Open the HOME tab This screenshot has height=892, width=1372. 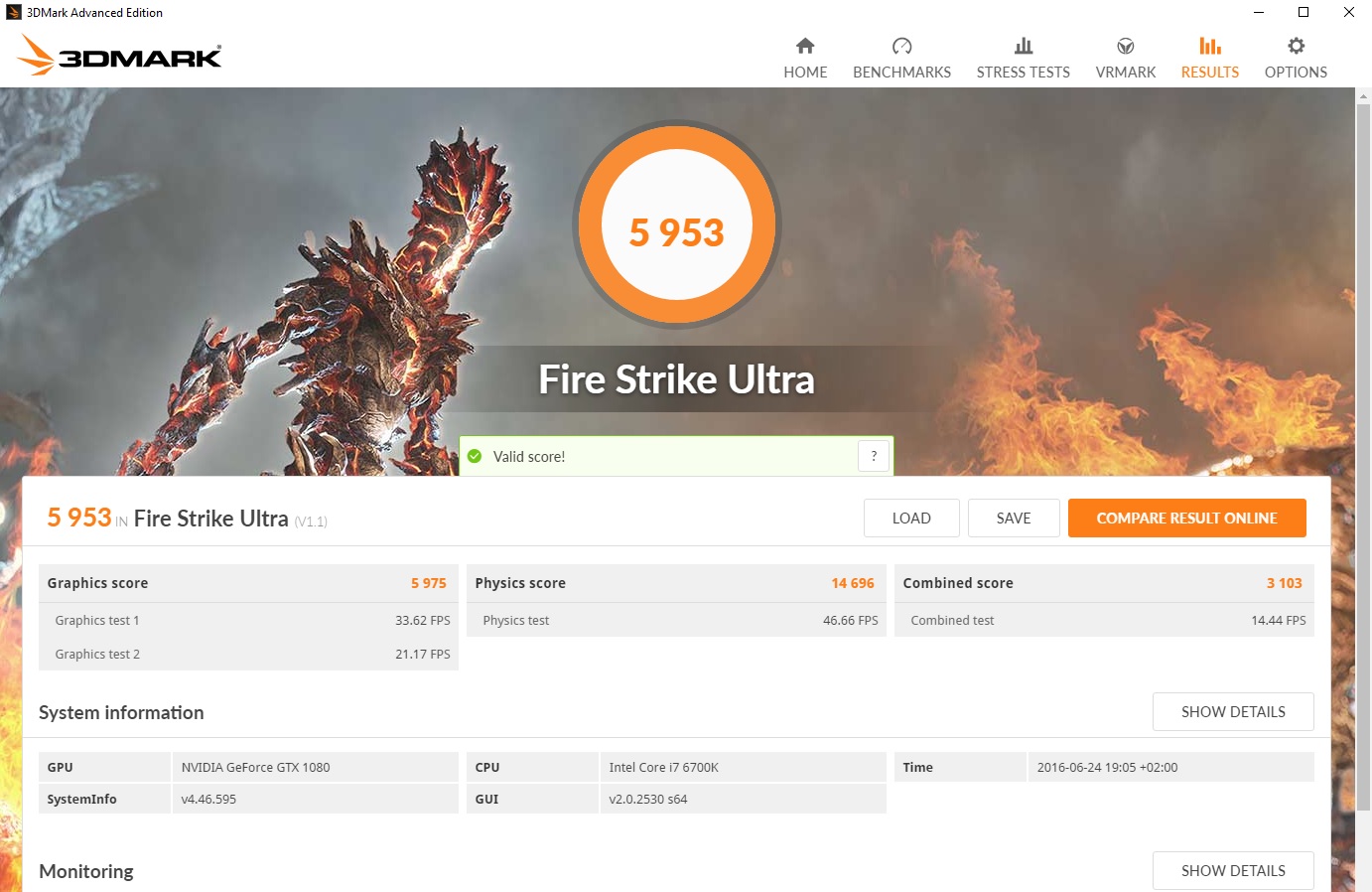(805, 58)
